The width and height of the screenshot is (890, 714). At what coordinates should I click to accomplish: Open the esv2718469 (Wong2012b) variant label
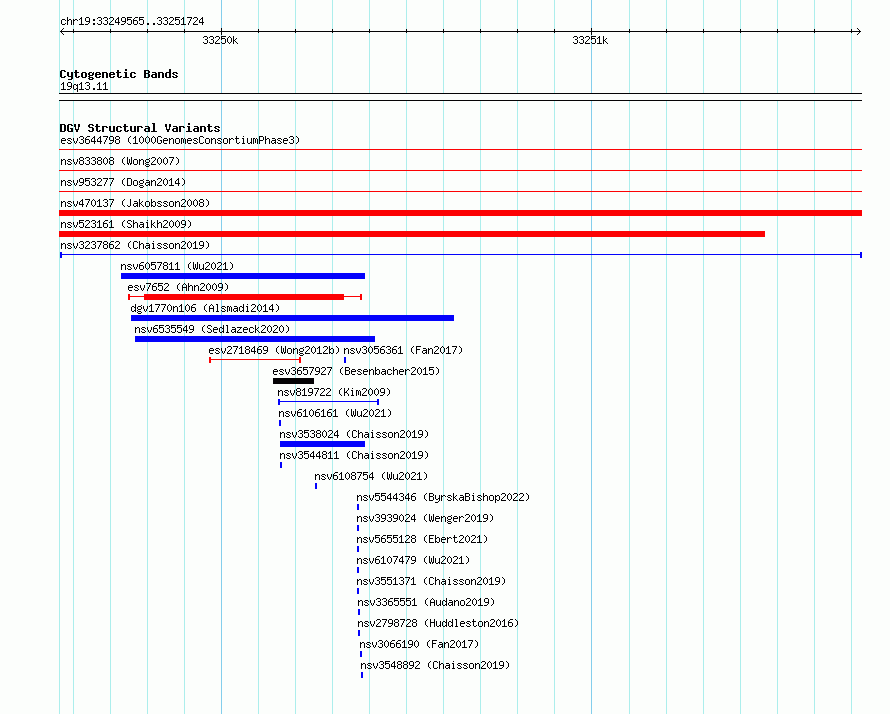click(x=274, y=350)
